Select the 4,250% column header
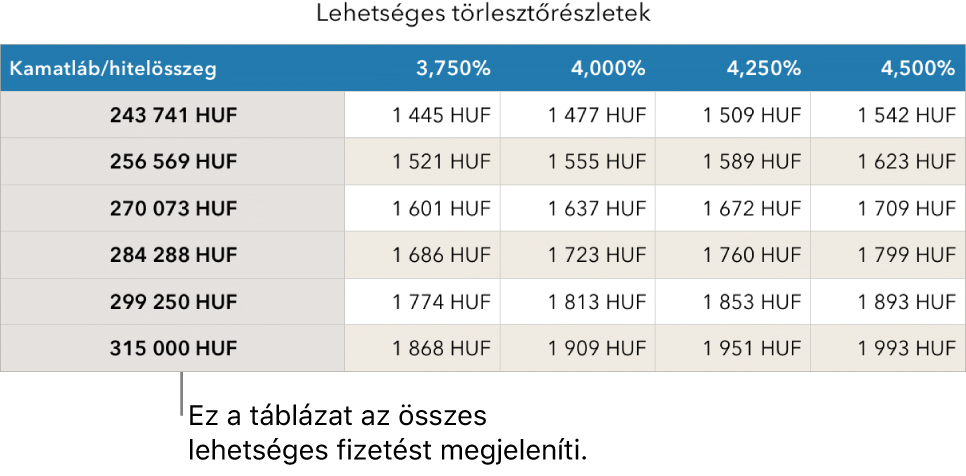Image resolution: width=966 pixels, height=476 pixels. tap(733, 69)
